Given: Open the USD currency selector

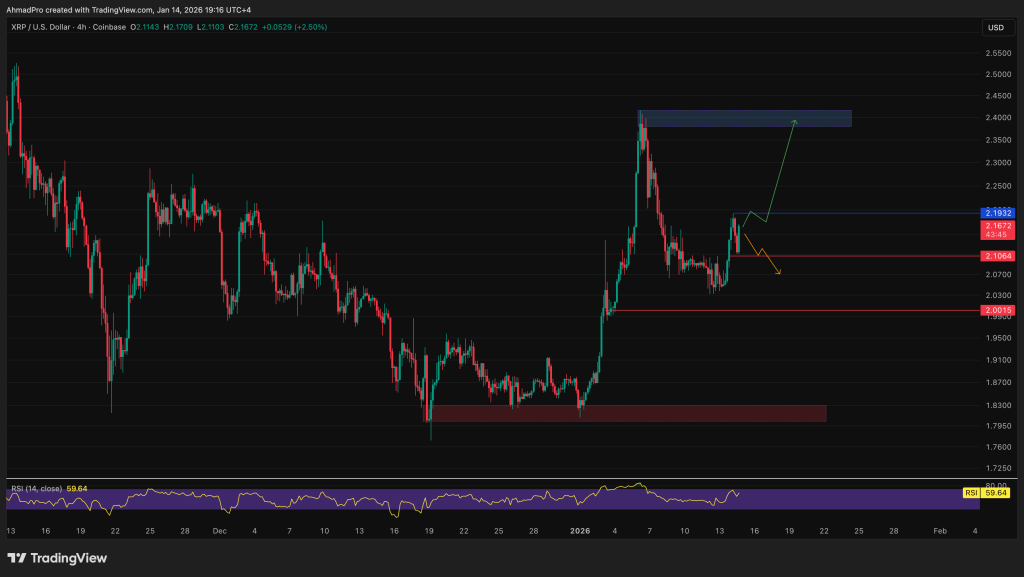Looking at the screenshot, I should point(996,28).
